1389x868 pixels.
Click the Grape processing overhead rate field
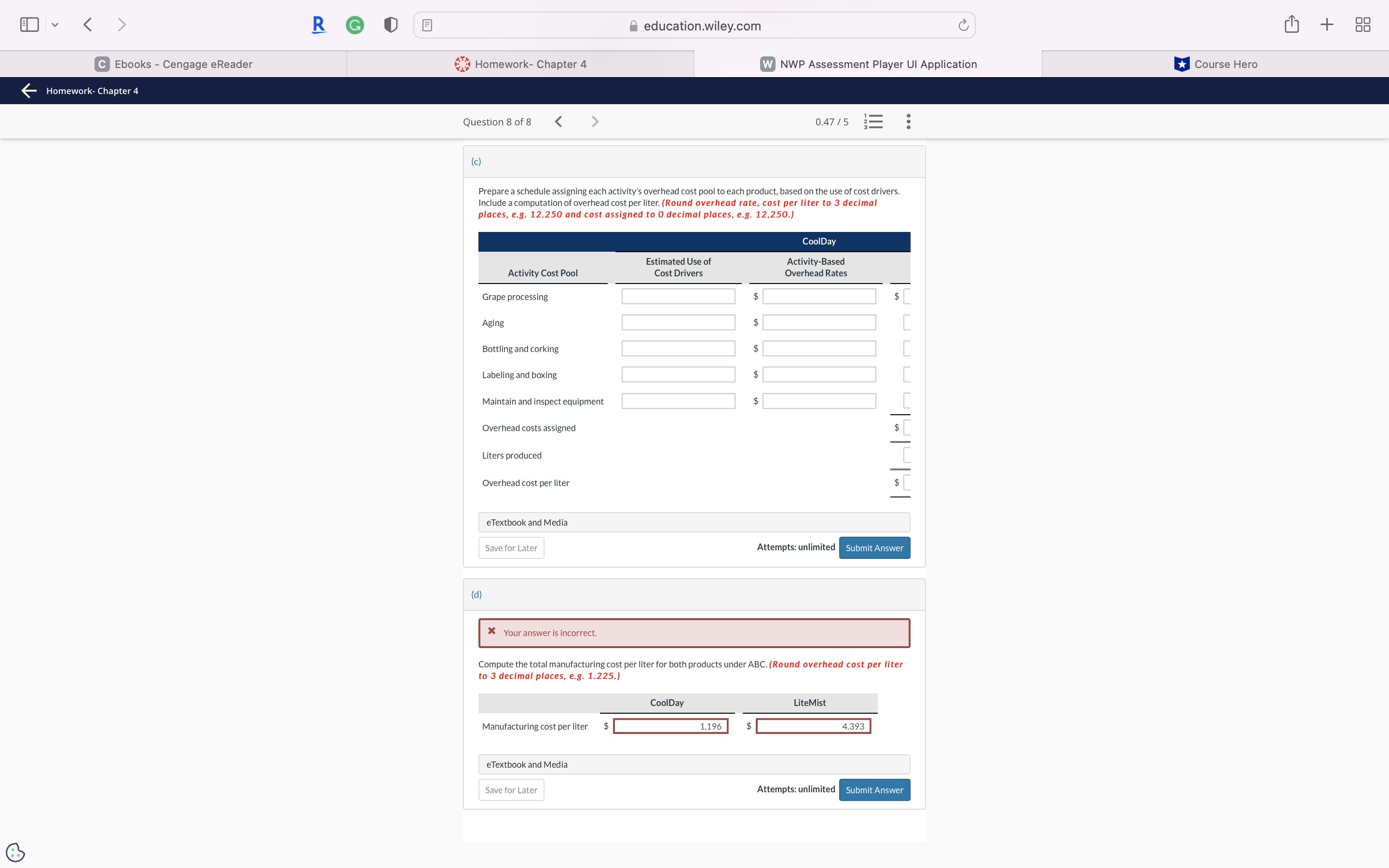pos(819,296)
